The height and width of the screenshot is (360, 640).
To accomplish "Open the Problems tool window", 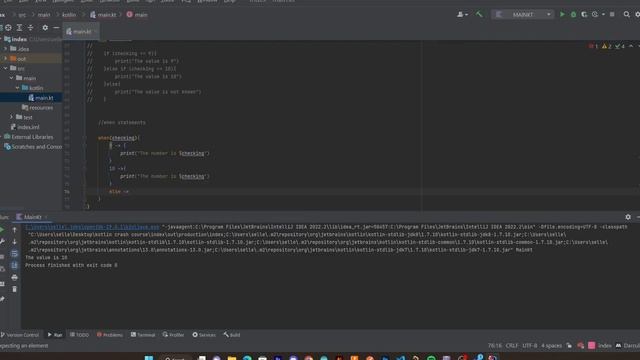I will 109,335.
